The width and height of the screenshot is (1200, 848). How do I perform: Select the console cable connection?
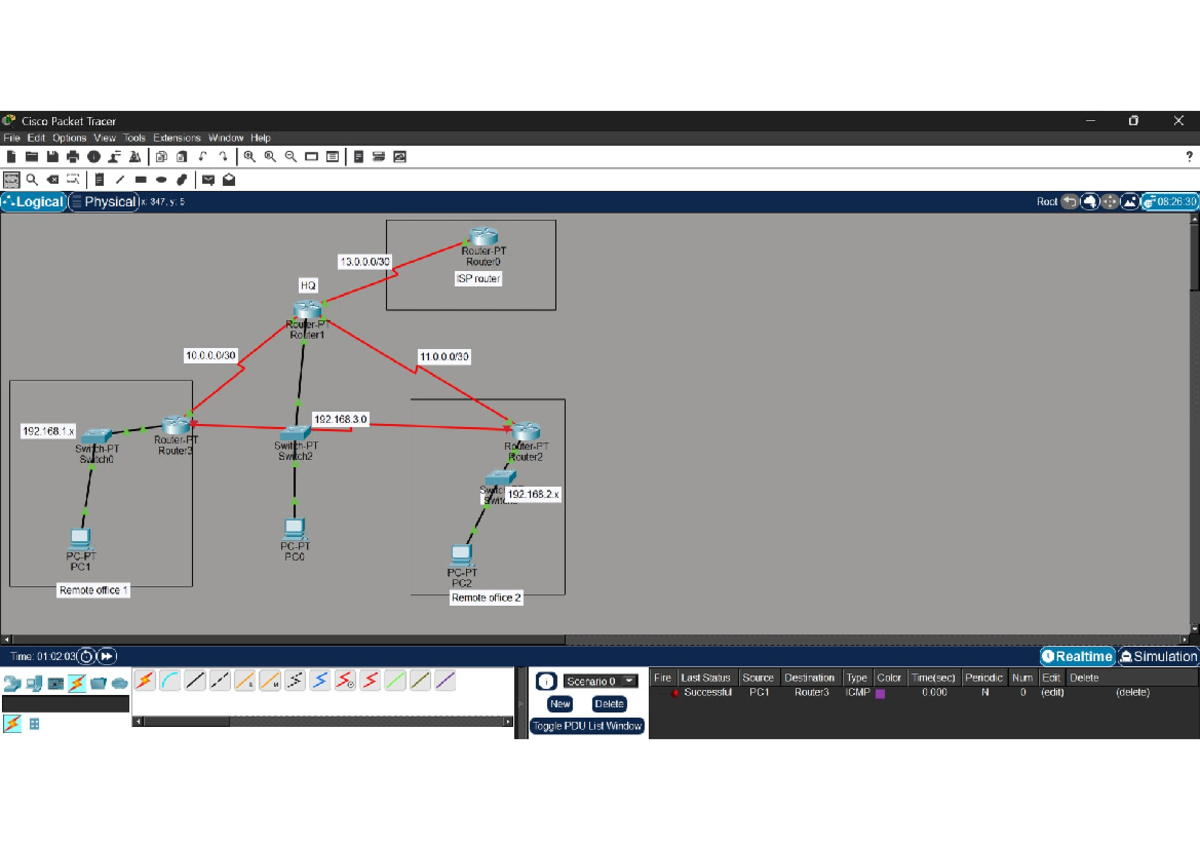click(x=170, y=681)
